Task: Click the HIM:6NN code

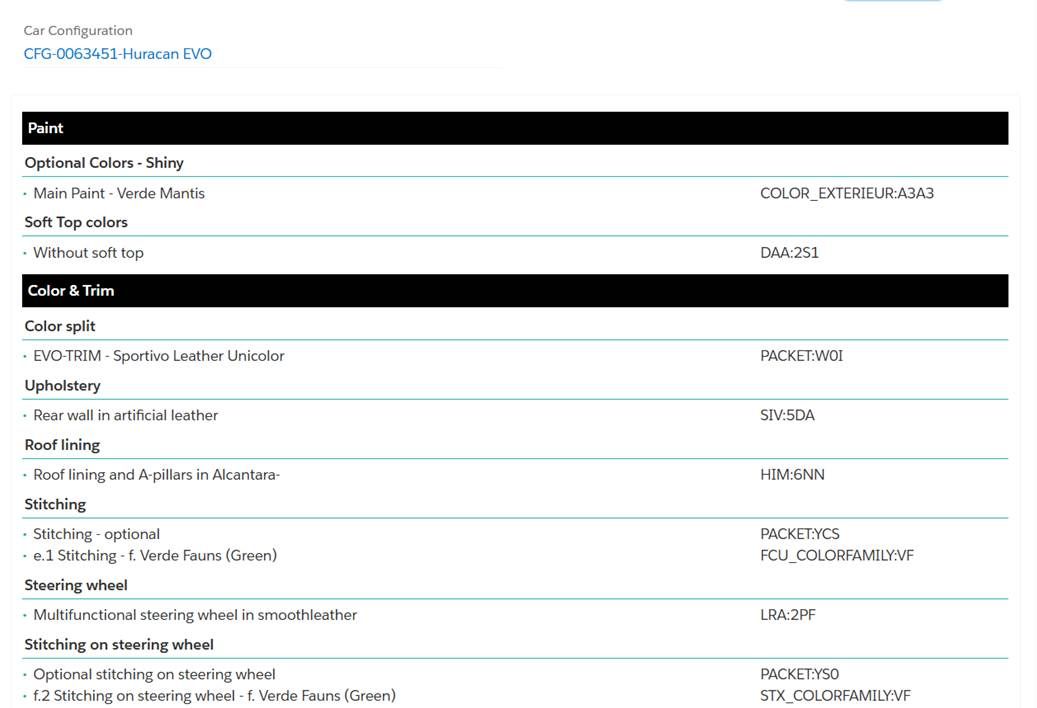Action: 792,475
